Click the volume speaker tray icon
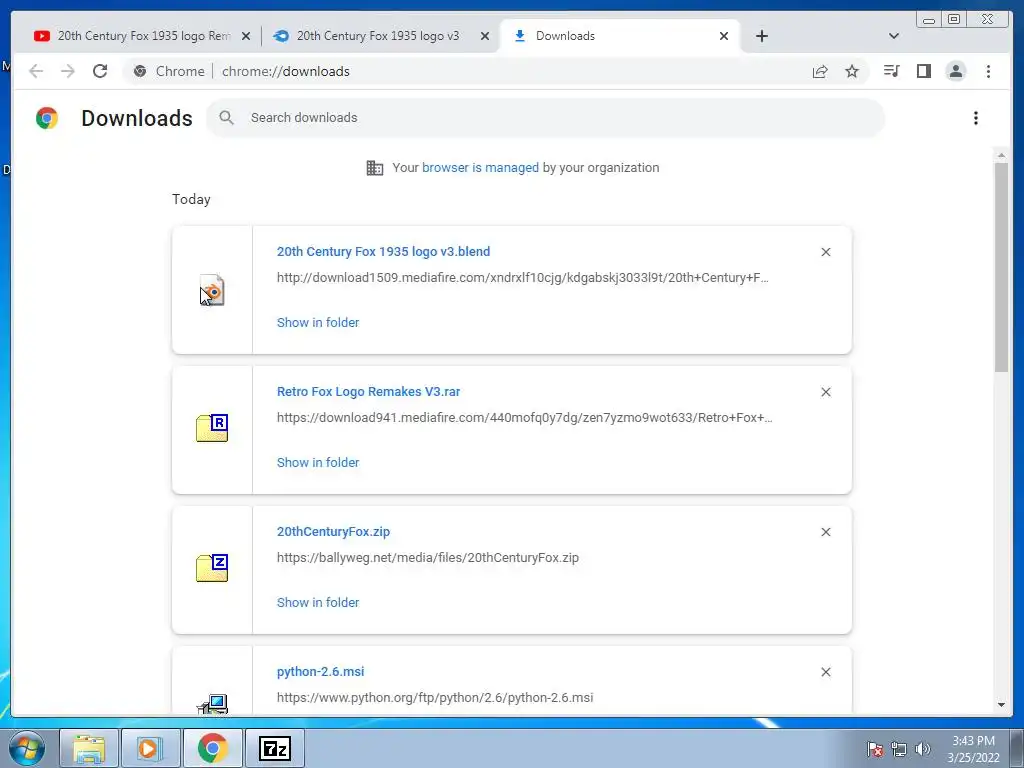 click(x=923, y=749)
